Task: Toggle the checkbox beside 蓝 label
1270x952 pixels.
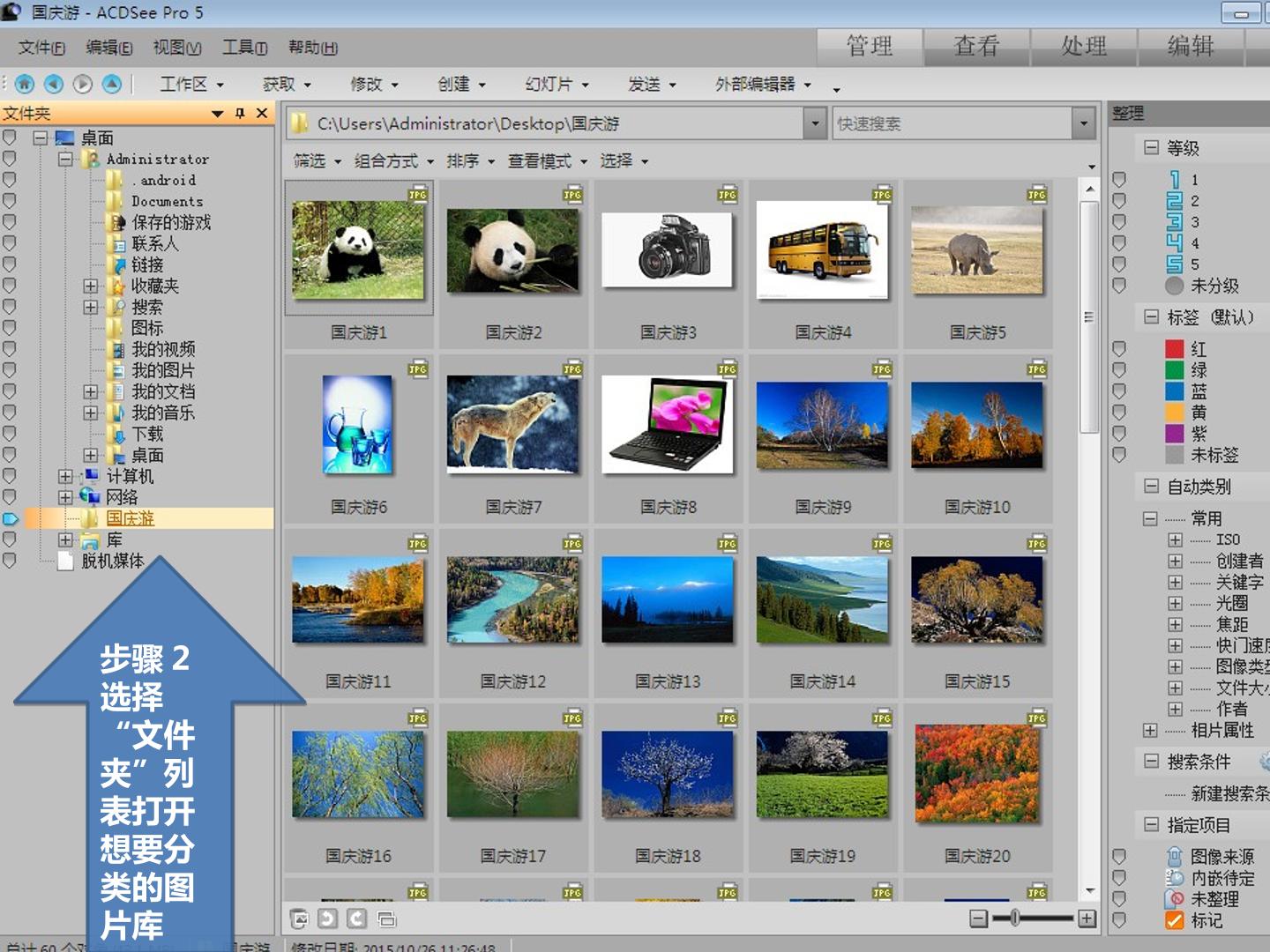Action: [x=1119, y=391]
